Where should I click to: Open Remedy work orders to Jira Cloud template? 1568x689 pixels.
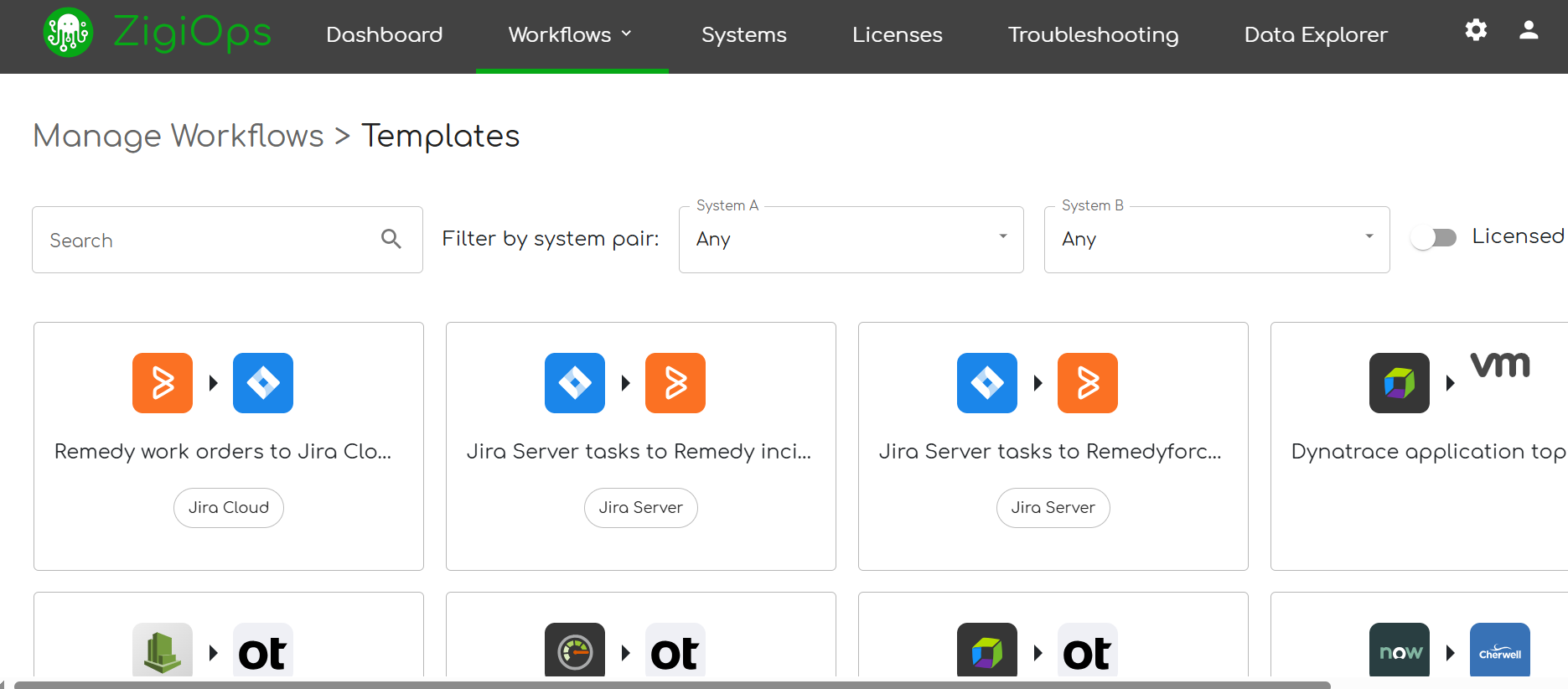223,452
